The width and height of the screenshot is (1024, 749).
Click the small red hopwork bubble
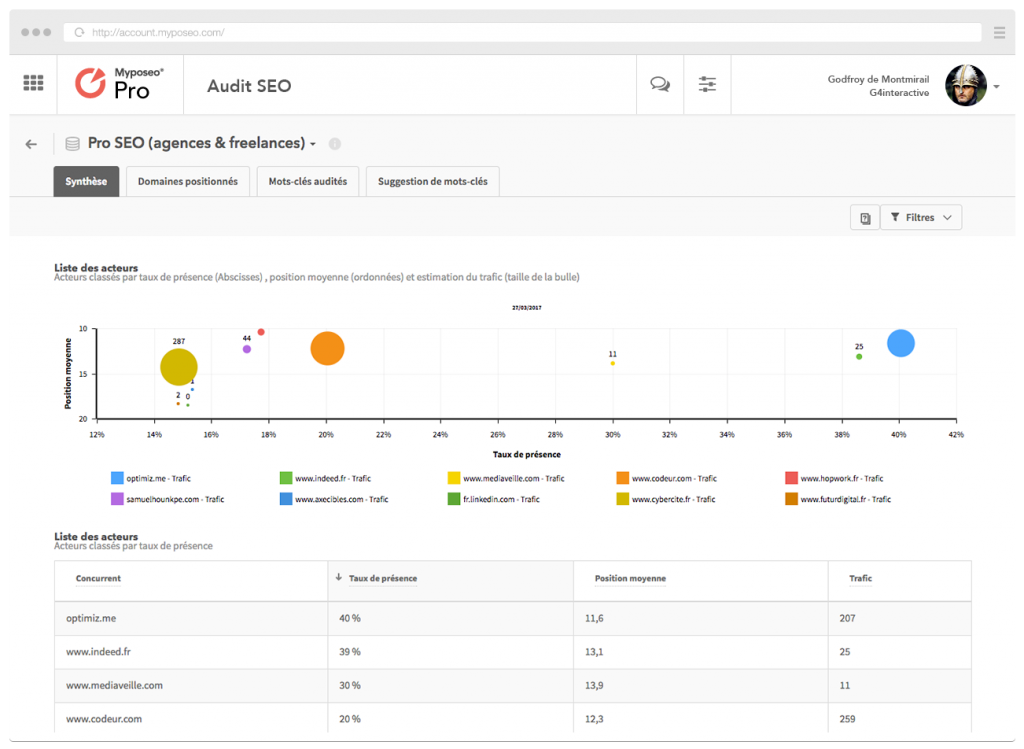point(261,332)
